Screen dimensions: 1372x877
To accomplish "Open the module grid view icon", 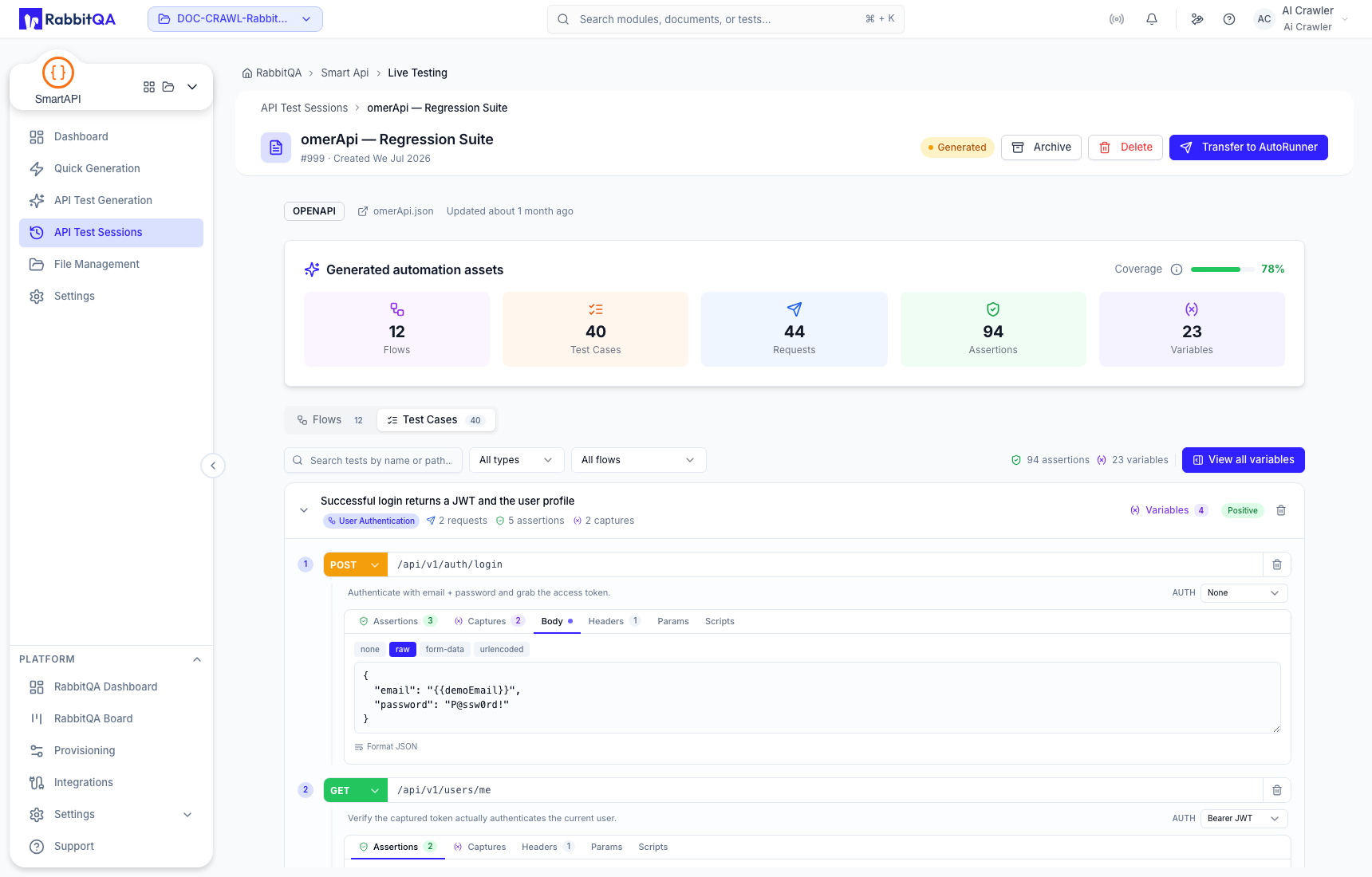I will point(149,87).
